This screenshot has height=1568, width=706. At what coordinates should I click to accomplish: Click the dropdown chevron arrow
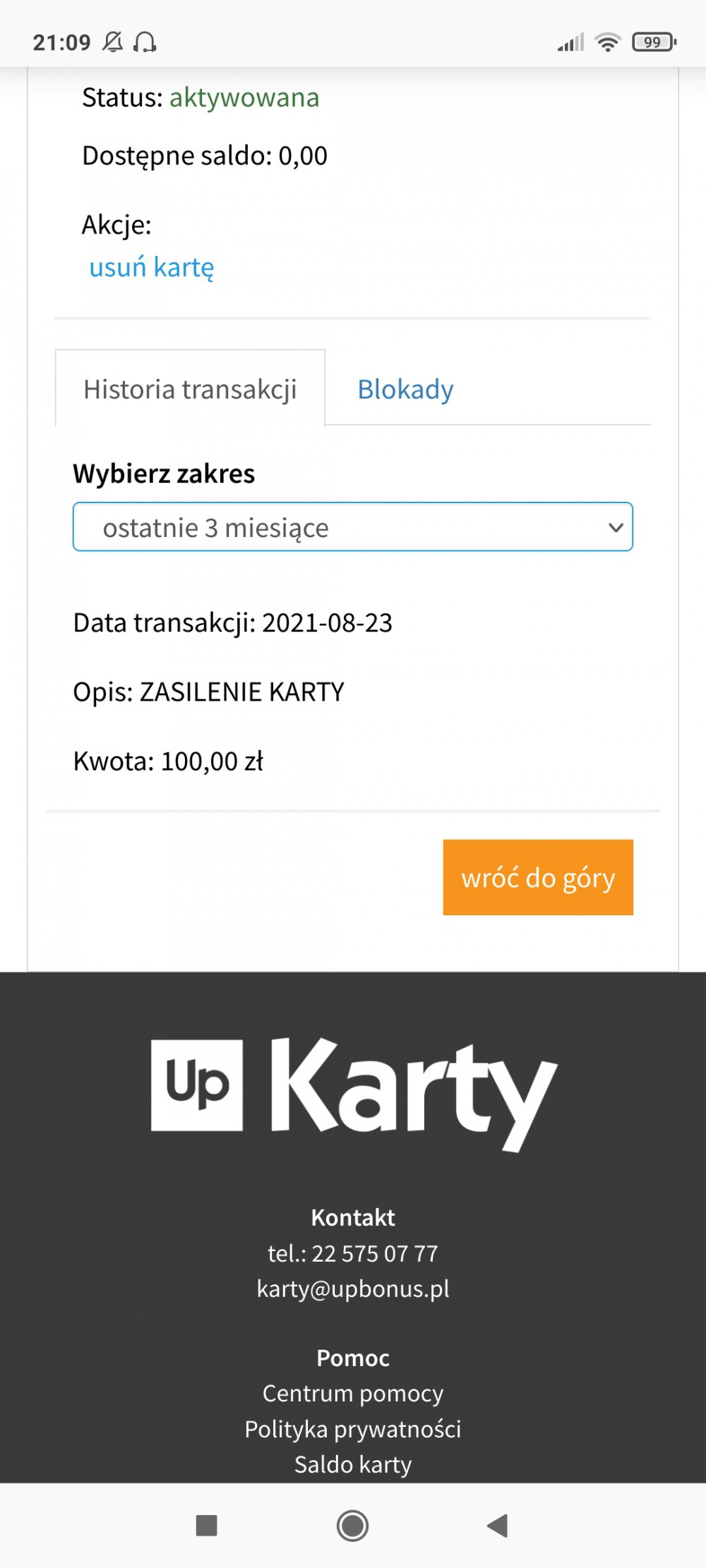point(616,527)
